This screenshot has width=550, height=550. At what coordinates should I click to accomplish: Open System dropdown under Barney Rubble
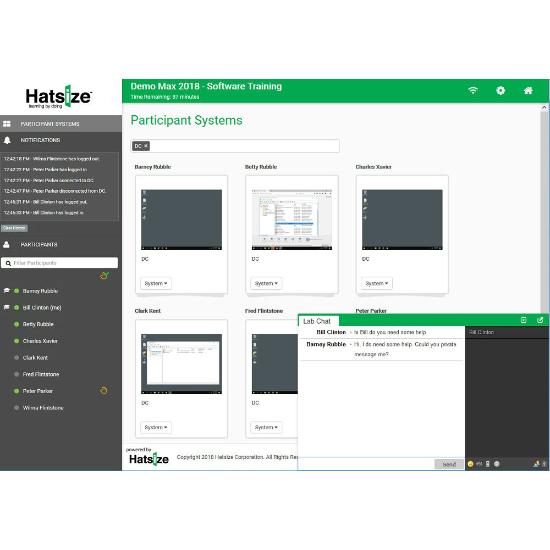(156, 283)
